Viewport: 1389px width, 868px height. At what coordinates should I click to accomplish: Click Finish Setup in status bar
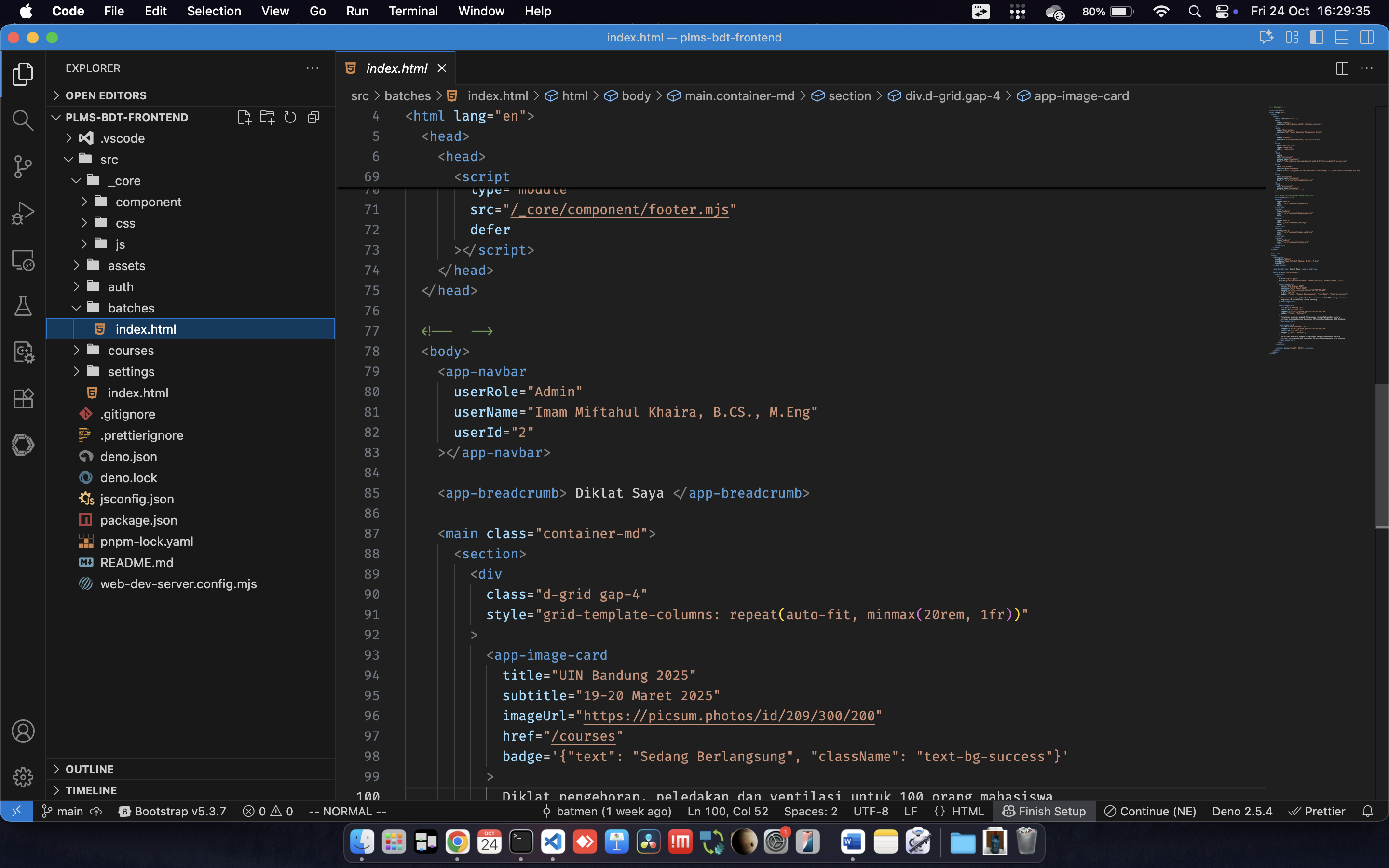tap(1044, 811)
